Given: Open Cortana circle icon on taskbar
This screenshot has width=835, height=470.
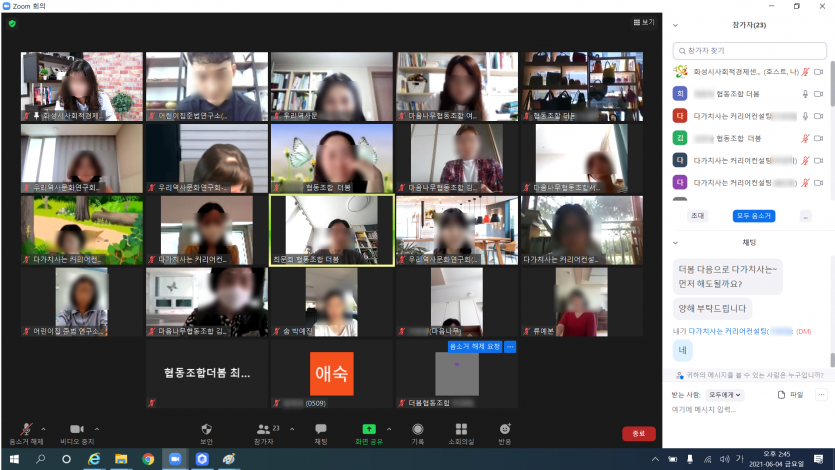Looking at the screenshot, I should (x=67, y=459).
